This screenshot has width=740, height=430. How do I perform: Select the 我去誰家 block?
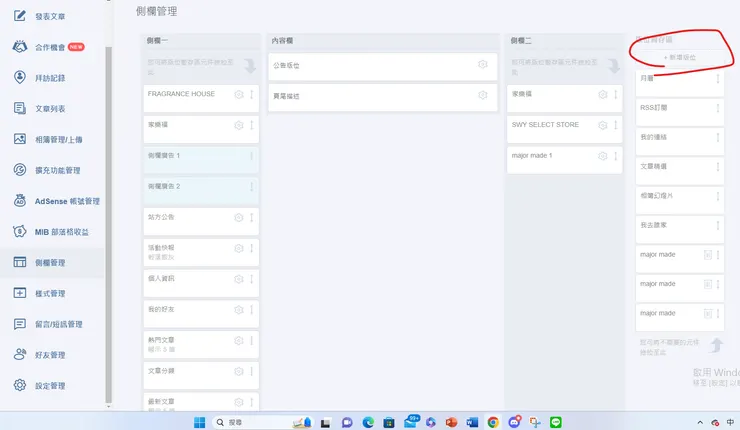coord(680,230)
